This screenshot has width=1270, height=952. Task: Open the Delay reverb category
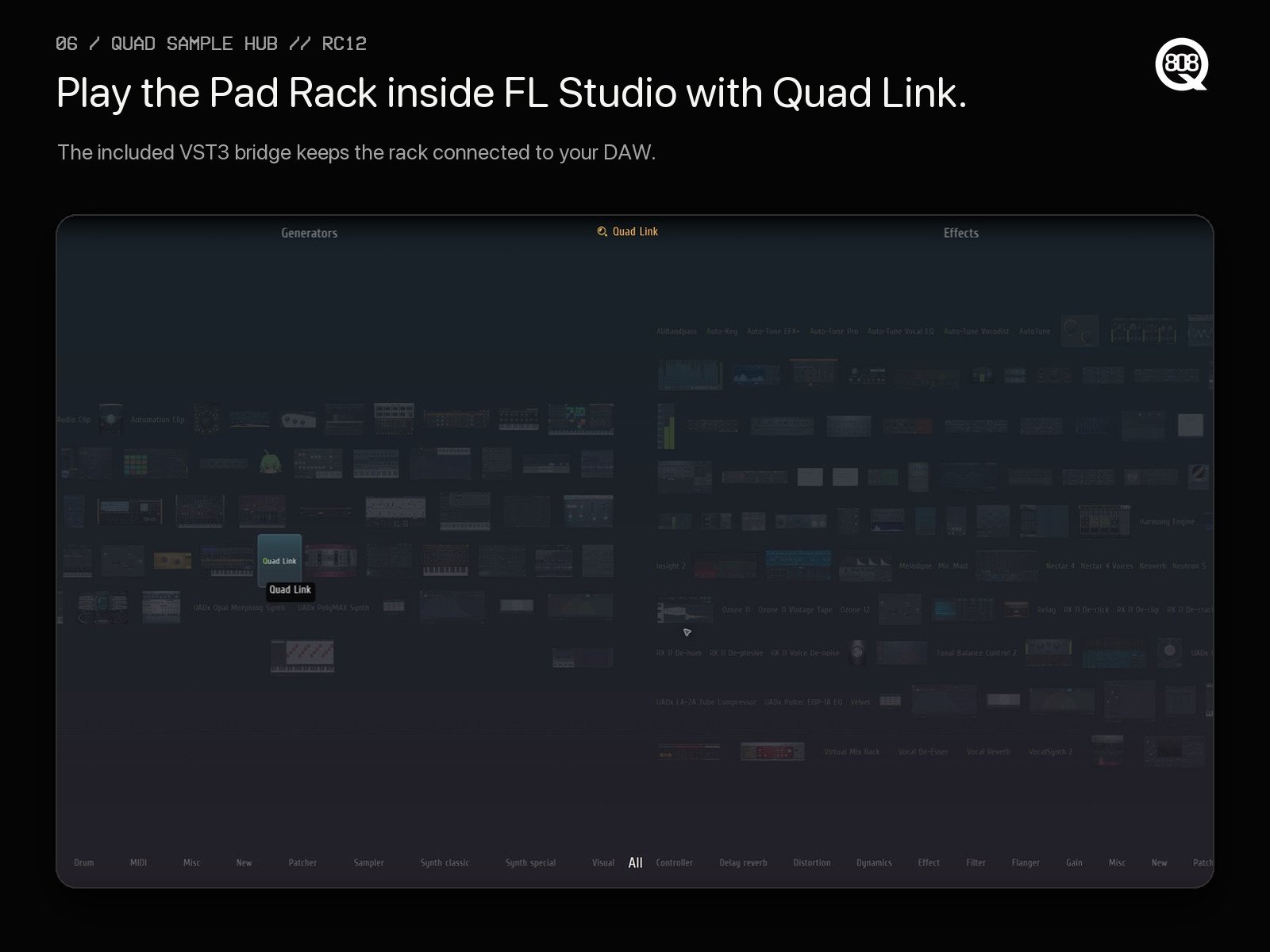click(x=743, y=863)
